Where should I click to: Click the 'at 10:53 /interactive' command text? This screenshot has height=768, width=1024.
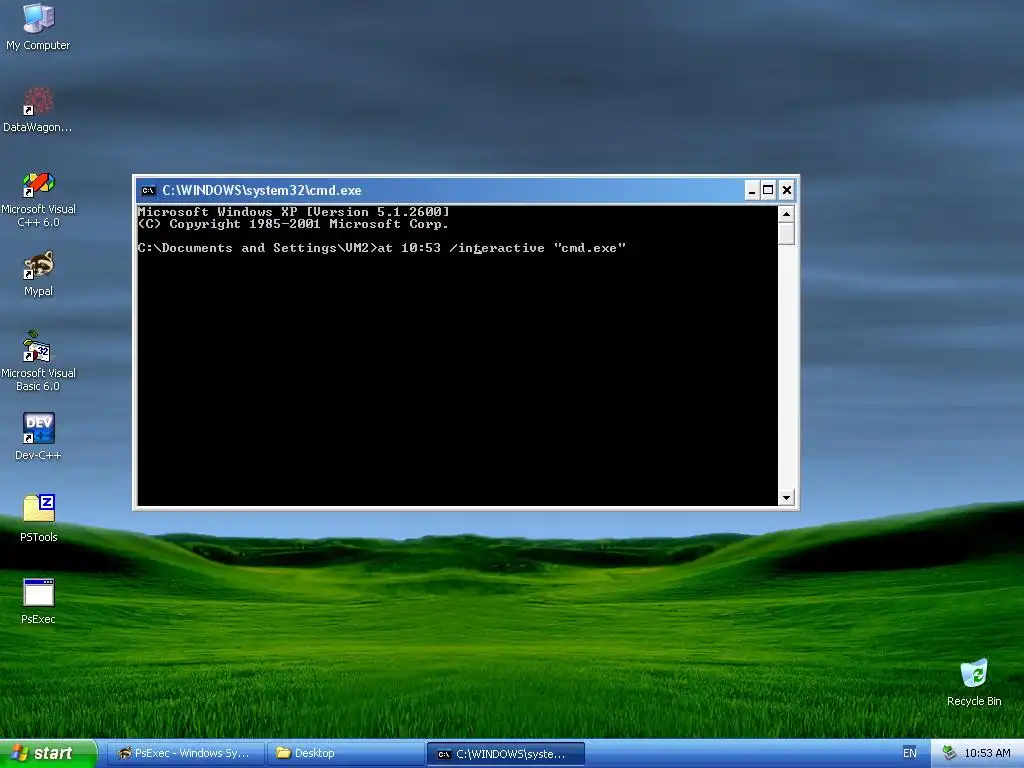pyautogui.click(x=461, y=248)
